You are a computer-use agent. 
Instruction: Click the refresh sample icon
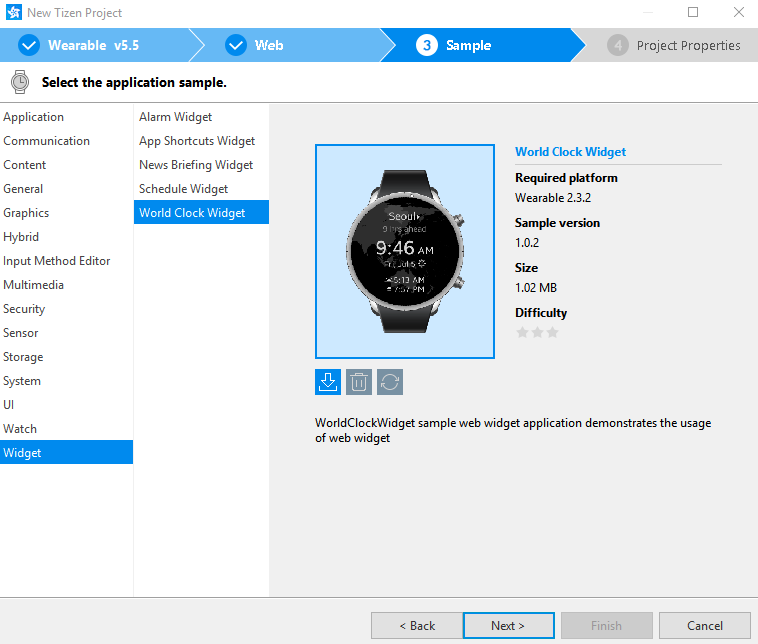(390, 381)
